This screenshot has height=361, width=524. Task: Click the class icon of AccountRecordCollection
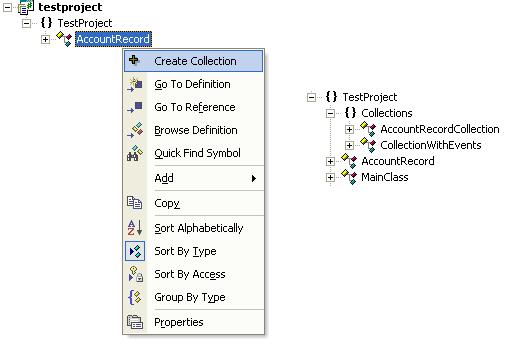coord(368,129)
